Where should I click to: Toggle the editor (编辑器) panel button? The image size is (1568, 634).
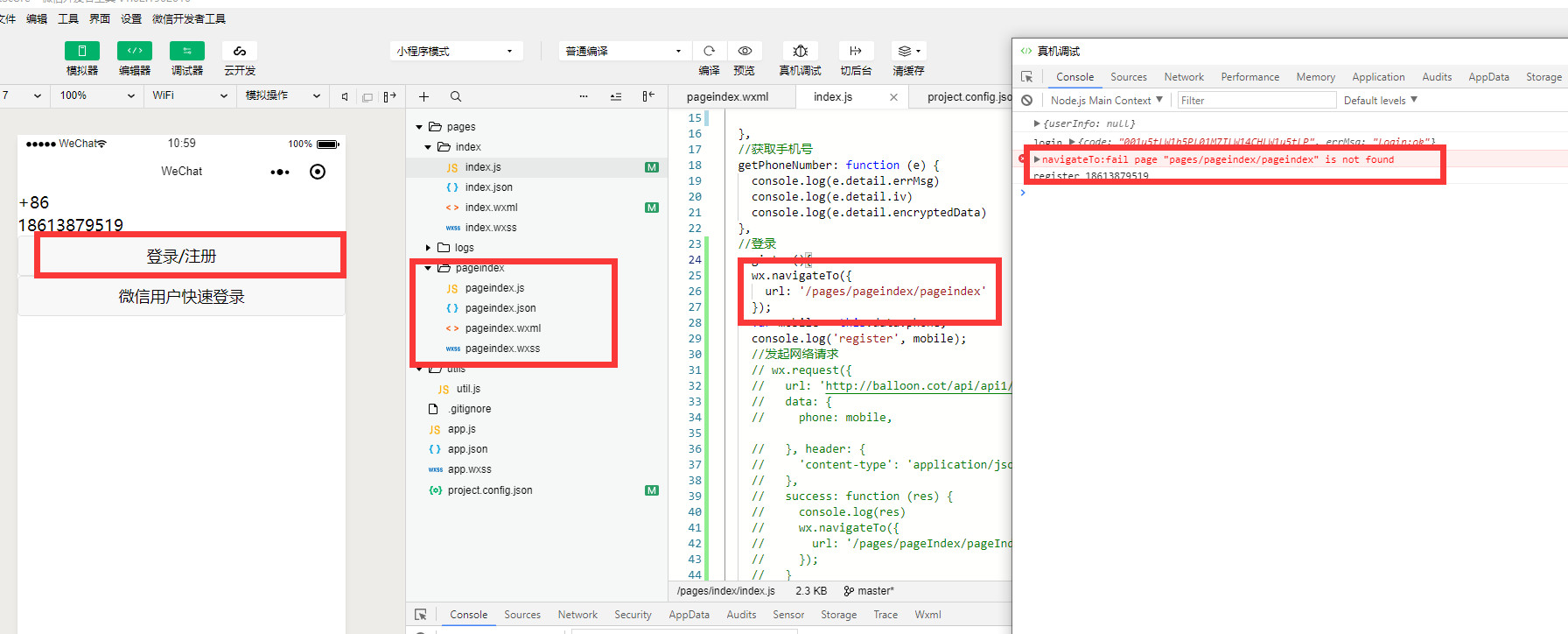coord(135,51)
